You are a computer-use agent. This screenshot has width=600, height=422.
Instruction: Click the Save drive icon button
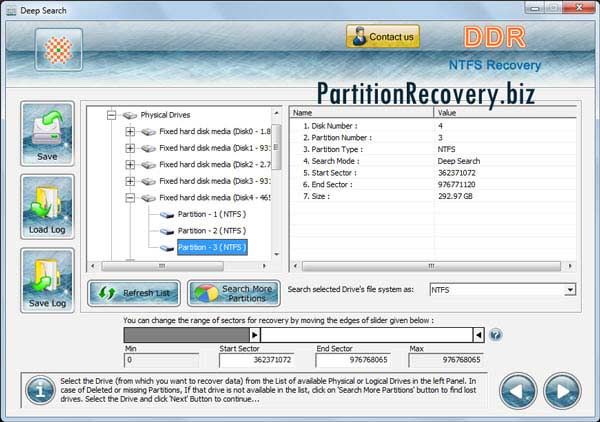pyautogui.click(x=47, y=134)
